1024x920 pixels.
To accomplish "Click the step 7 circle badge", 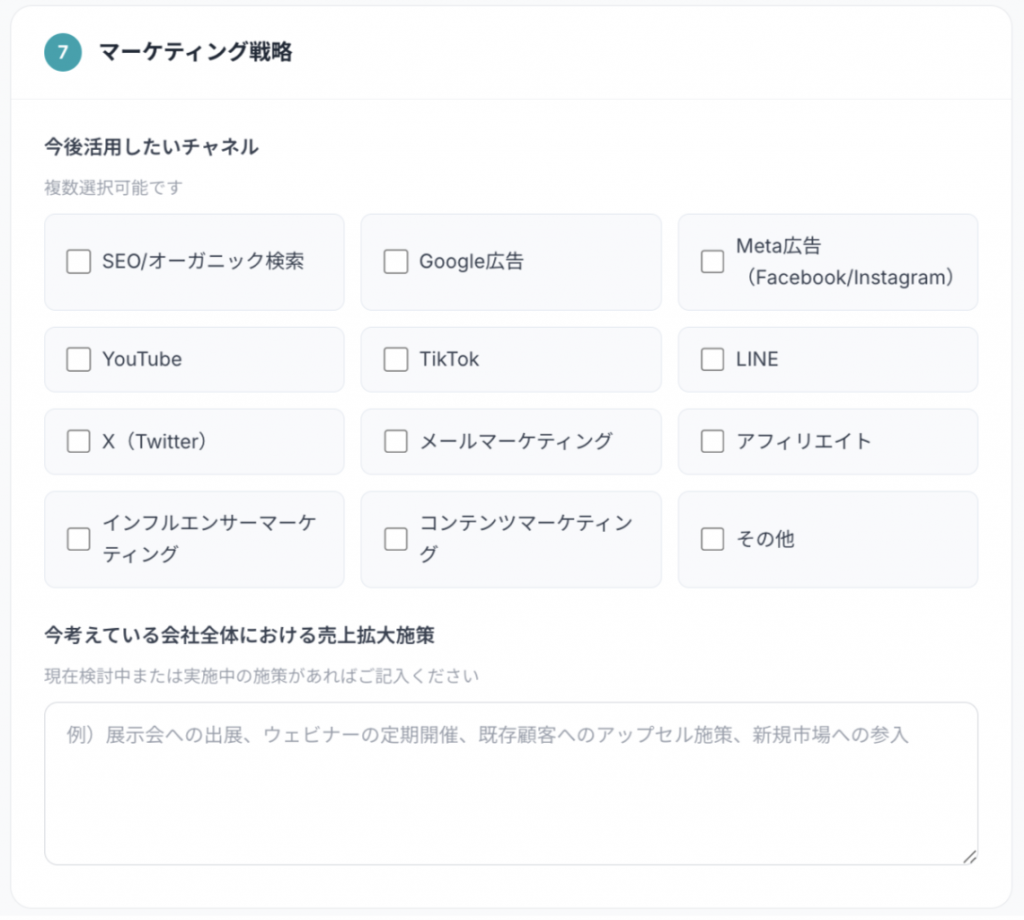I will [x=62, y=54].
